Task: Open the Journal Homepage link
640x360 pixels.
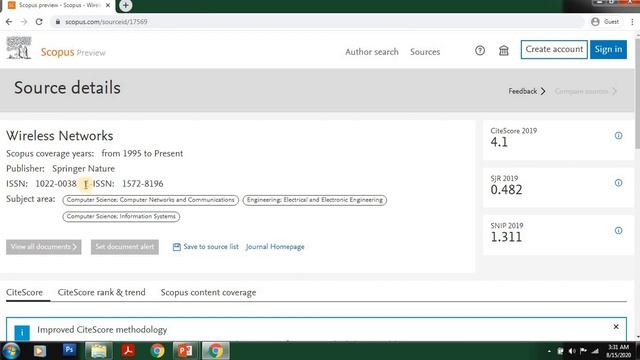Action: tap(275, 247)
